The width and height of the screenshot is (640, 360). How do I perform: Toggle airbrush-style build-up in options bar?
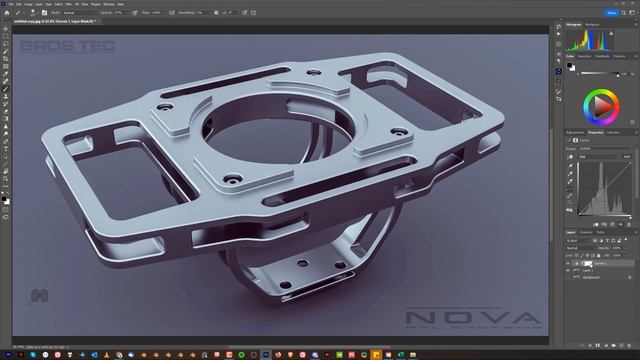171,13
